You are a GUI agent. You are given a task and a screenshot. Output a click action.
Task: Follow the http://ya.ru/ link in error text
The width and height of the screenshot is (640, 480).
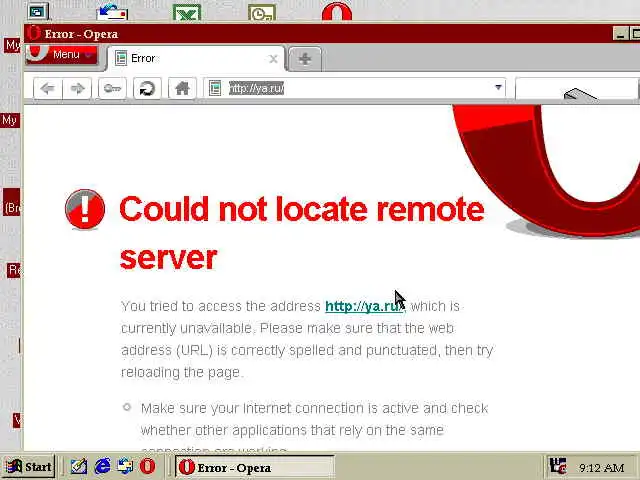click(365, 306)
